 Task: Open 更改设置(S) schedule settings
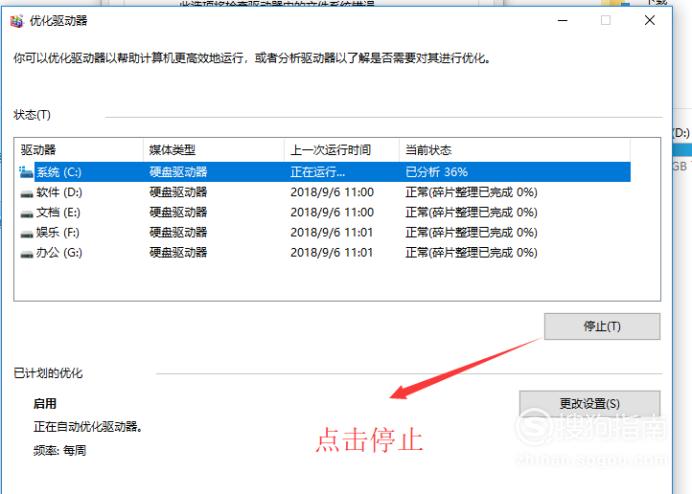590,403
